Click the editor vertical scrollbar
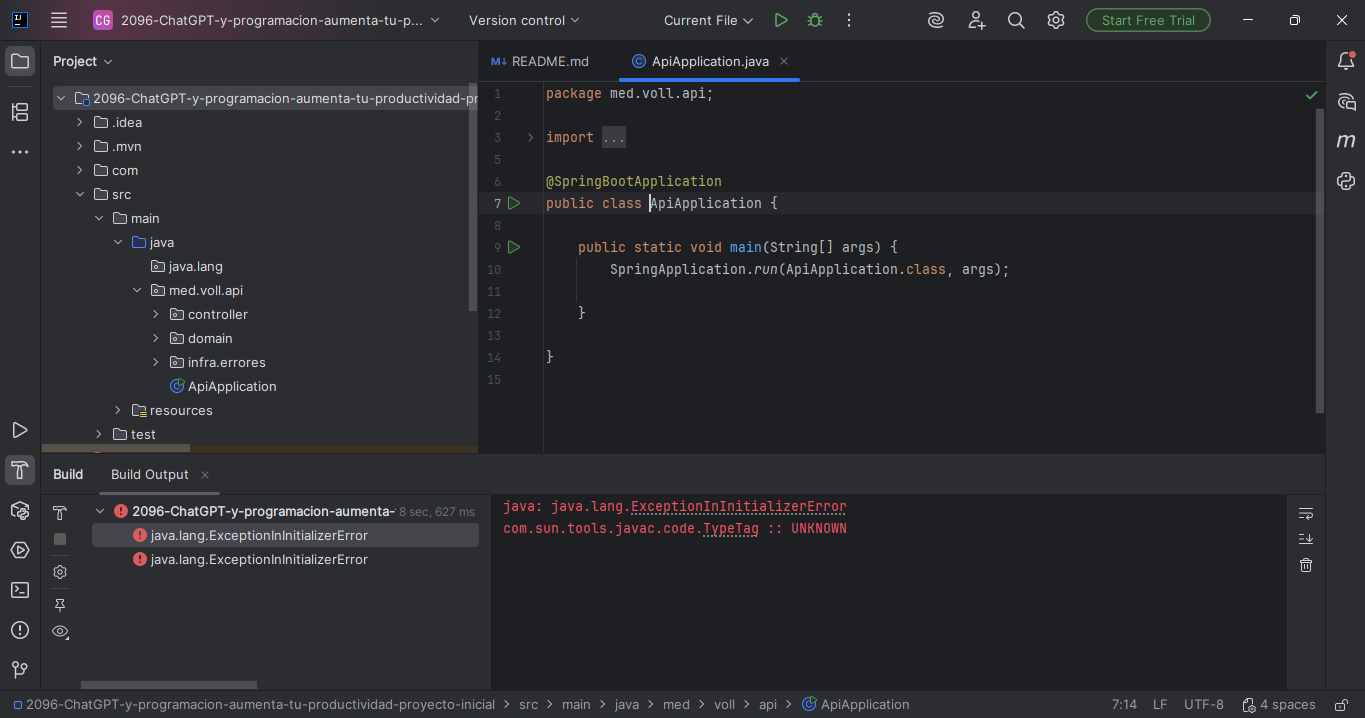 pyautogui.click(x=1319, y=260)
